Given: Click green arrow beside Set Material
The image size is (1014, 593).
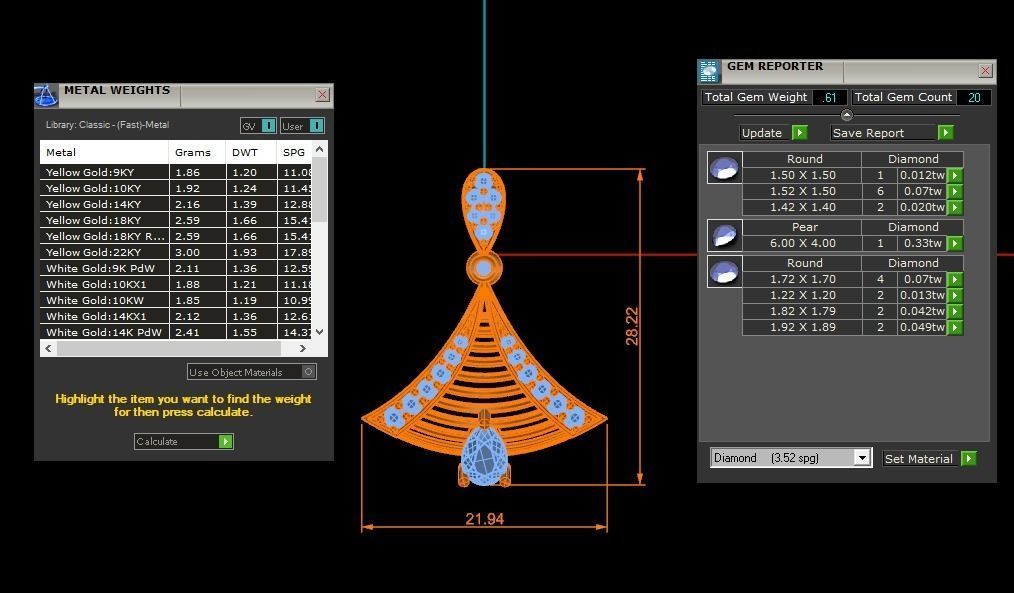Looking at the screenshot, I should 969,458.
